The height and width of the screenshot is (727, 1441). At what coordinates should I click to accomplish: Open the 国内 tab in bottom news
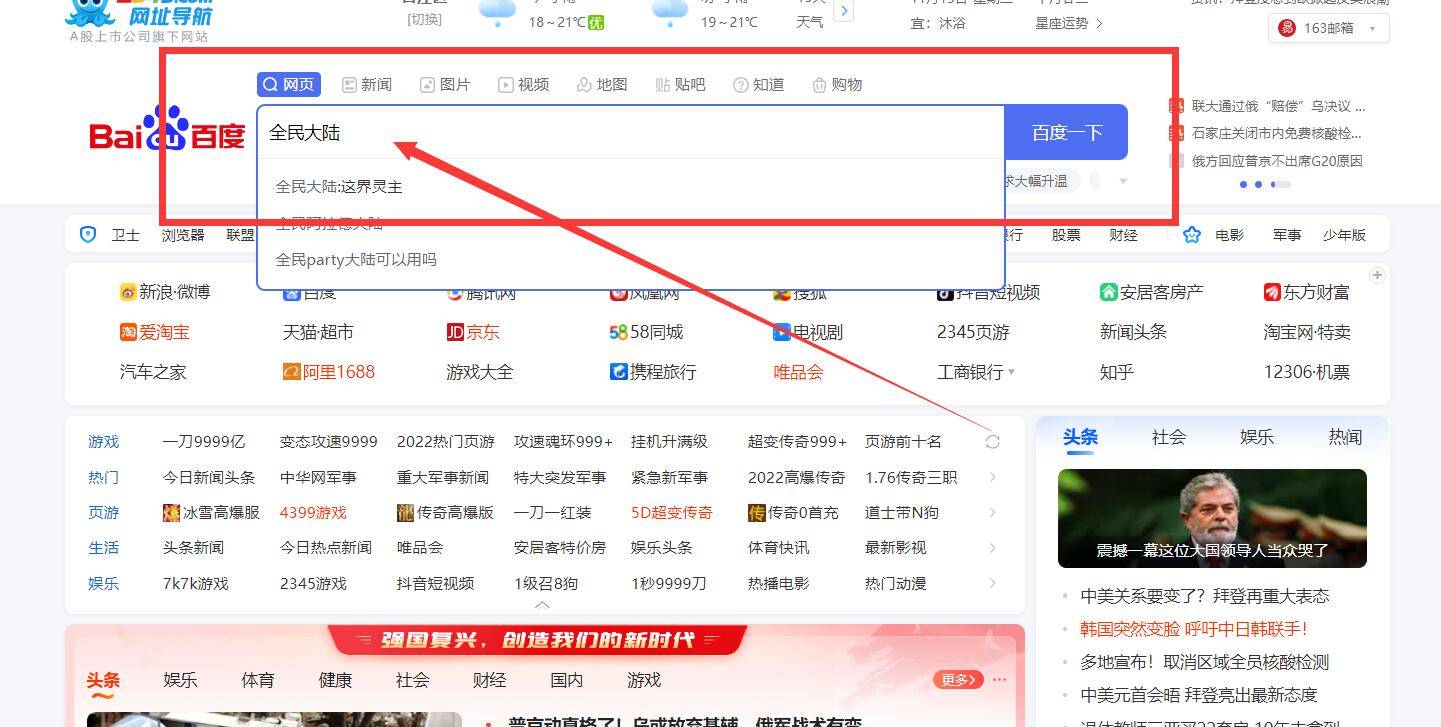point(567,680)
